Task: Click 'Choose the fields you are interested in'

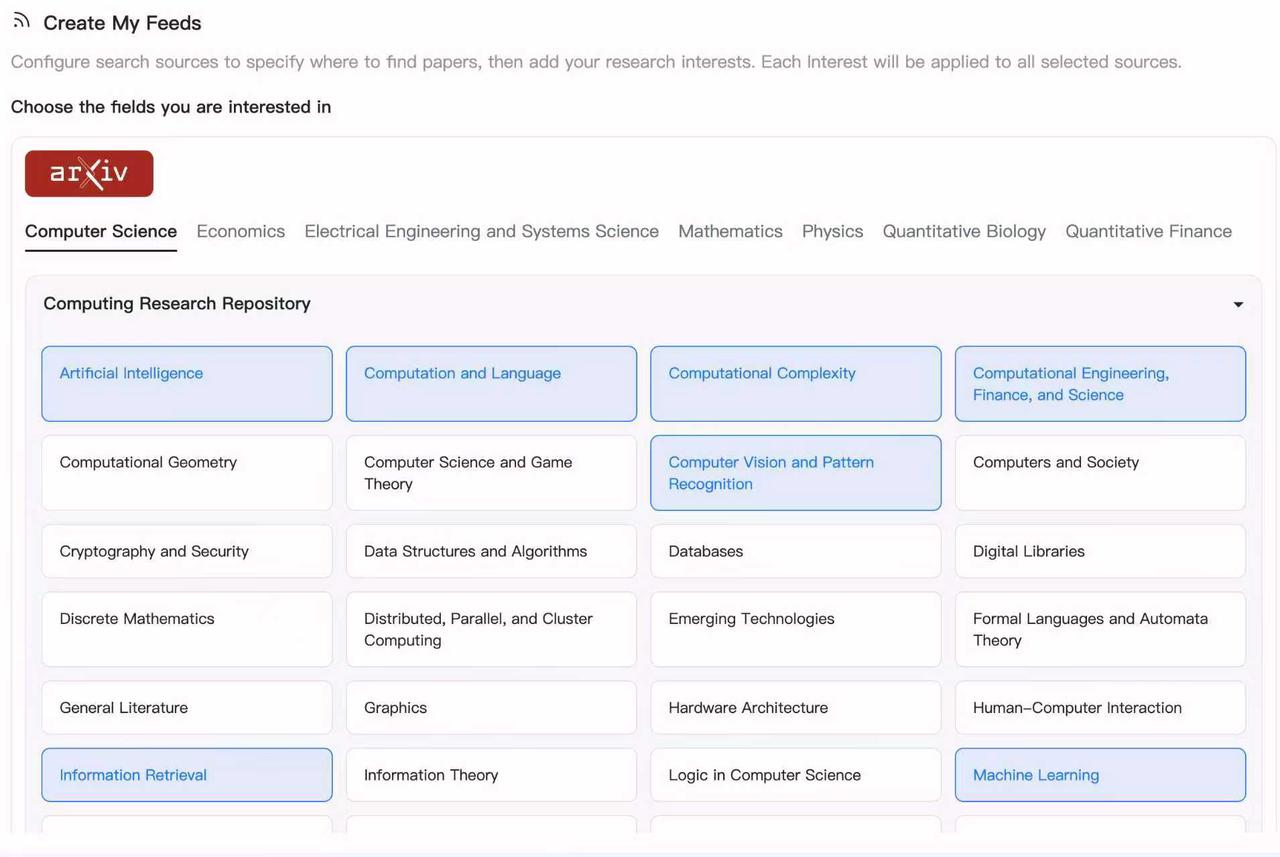Action: pos(171,107)
